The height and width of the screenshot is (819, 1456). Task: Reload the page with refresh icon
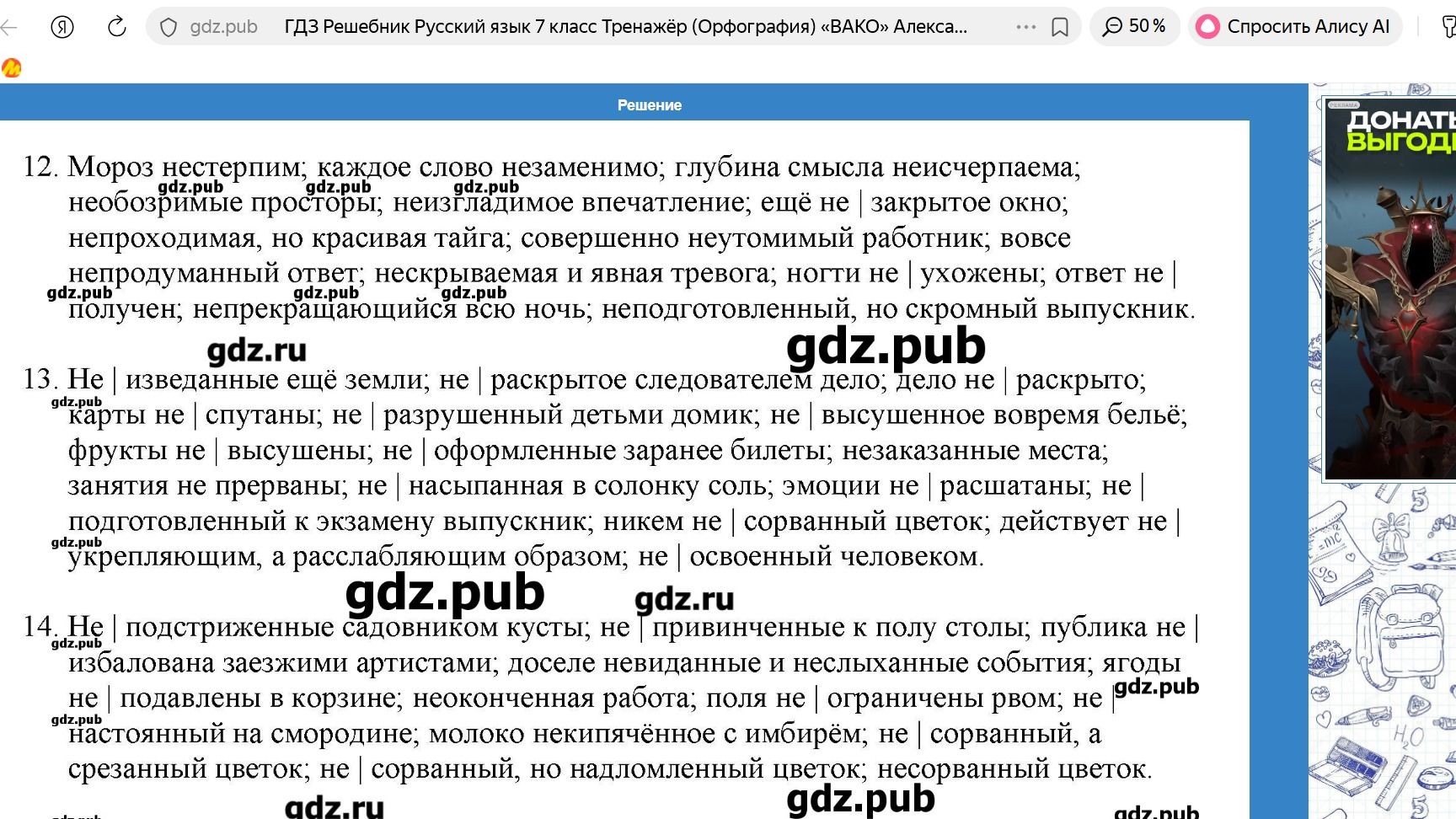pos(116,27)
